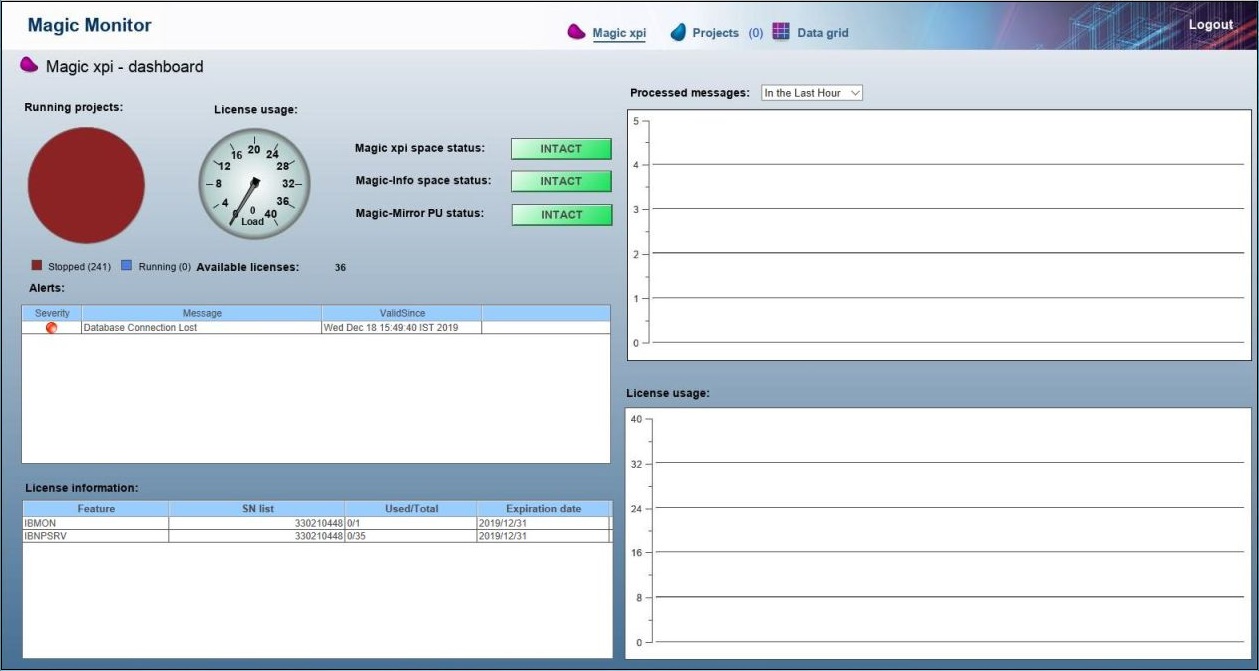Click the Expiration date column header
Screen dimensions: 1259x671
coord(544,509)
